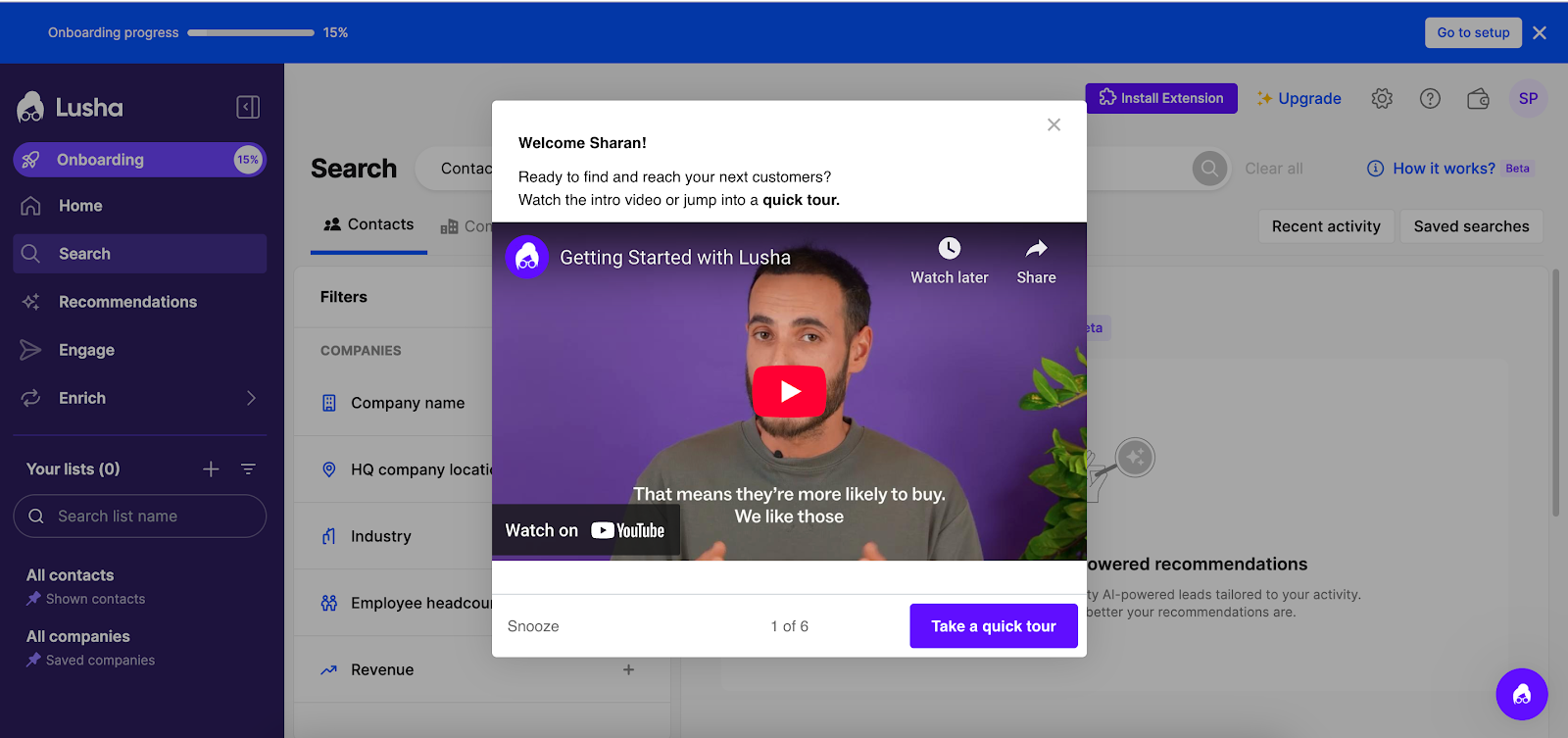Click the search magnifier button
Screen dimensions: 1568x738
[1209, 169]
